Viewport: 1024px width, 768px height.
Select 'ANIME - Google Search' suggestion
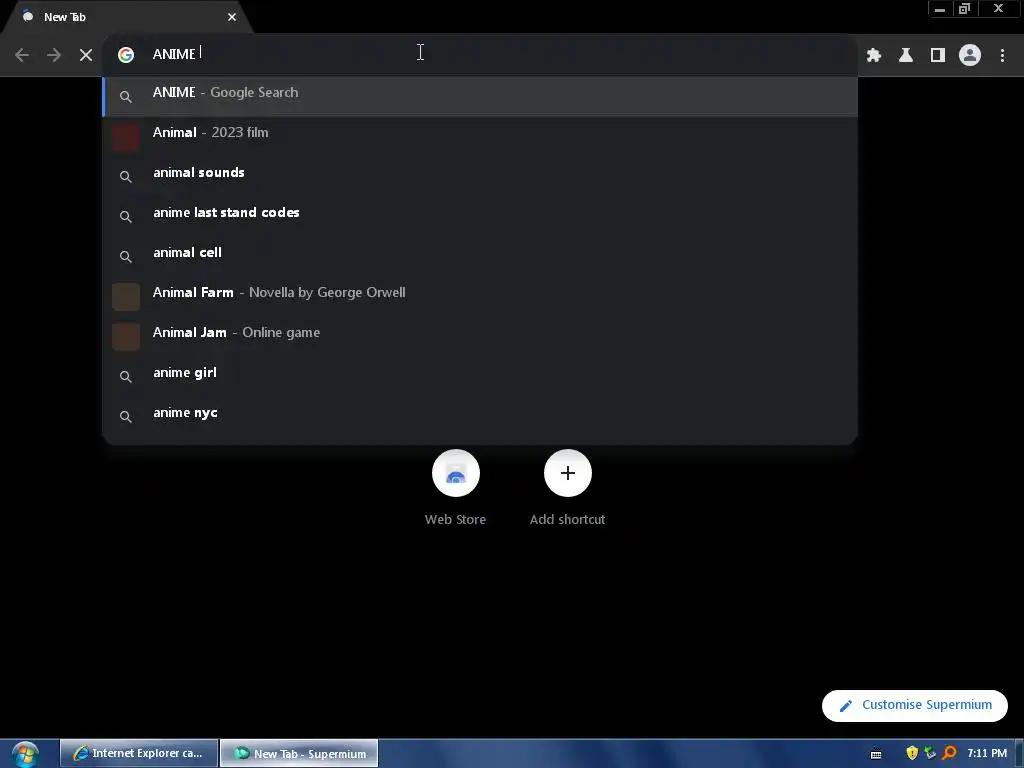click(x=480, y=97)
